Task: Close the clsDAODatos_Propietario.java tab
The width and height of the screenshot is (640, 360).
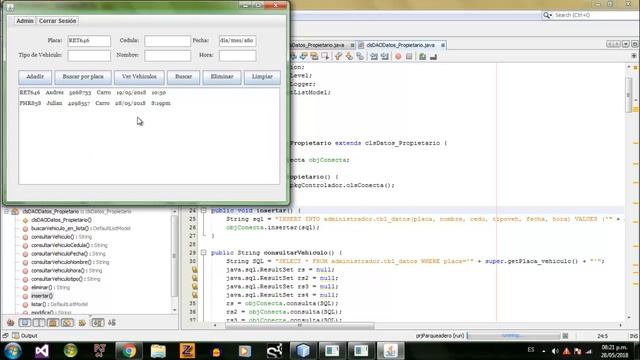Action: 443,45
